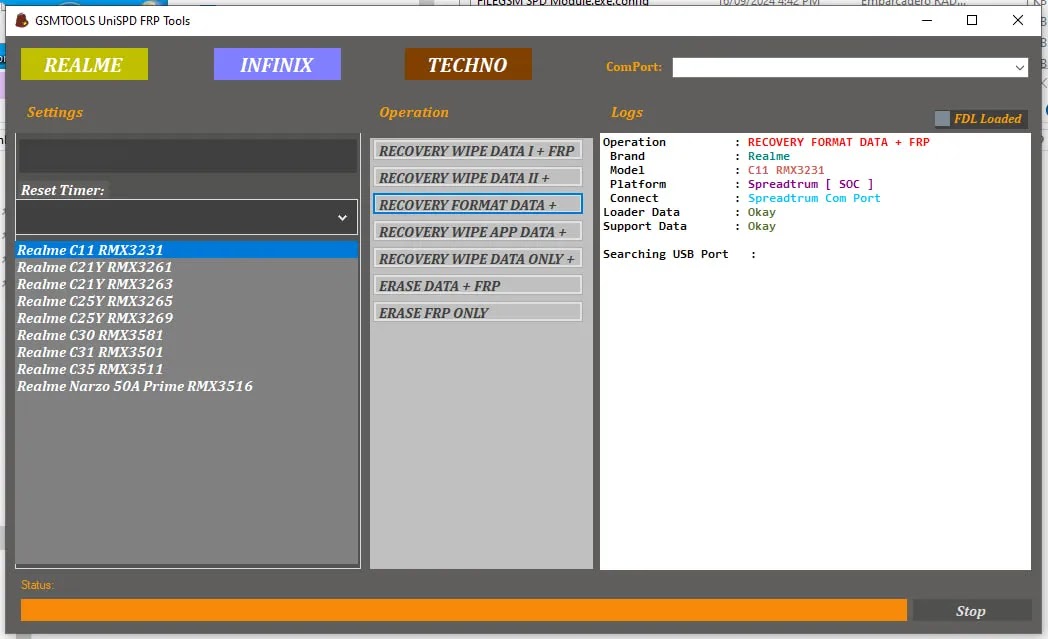Click the Searching USB Port log line
1048x639 pixels.
[679, 254]
